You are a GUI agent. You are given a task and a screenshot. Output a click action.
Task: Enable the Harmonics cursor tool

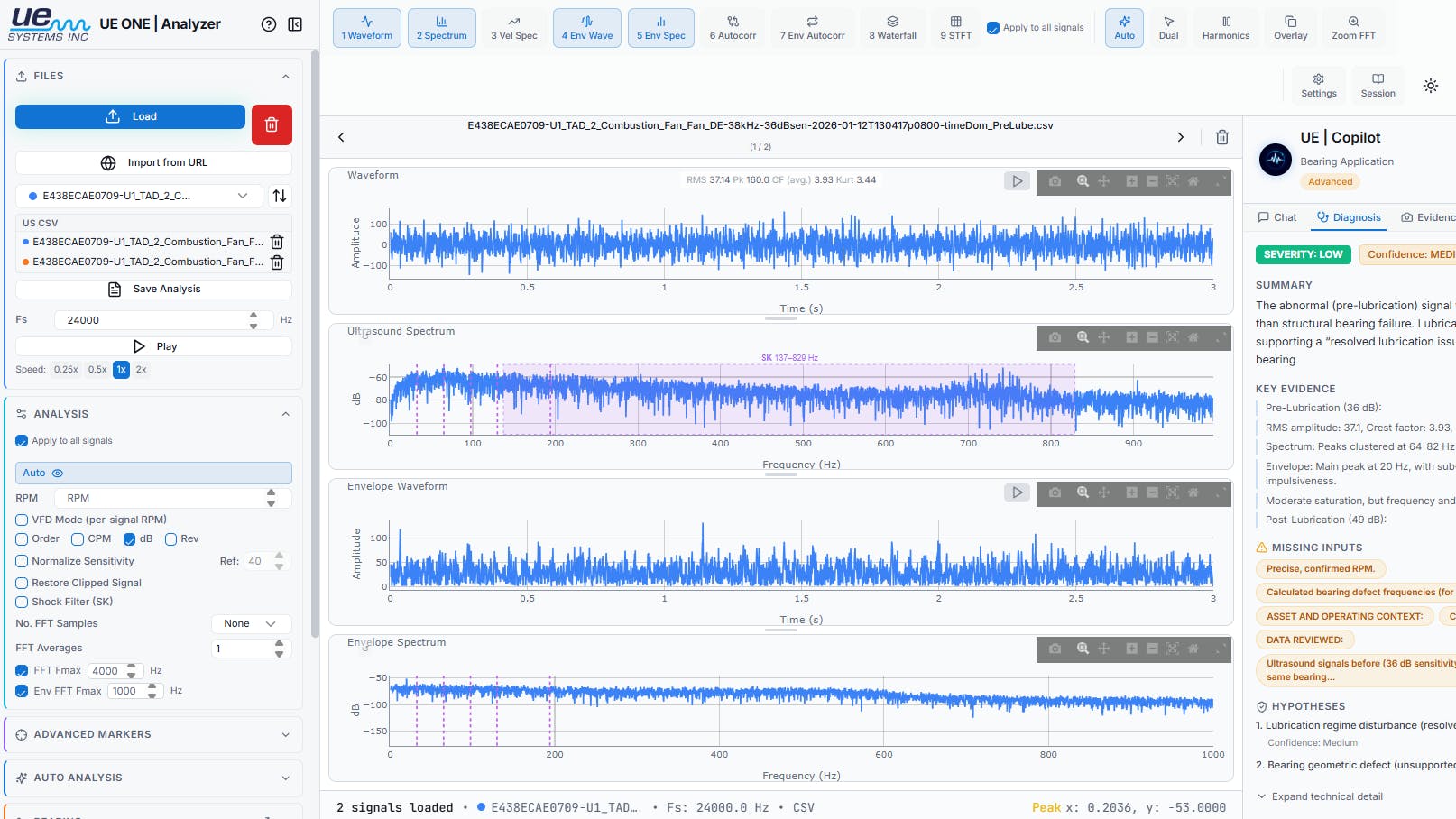click(1226, 28)
